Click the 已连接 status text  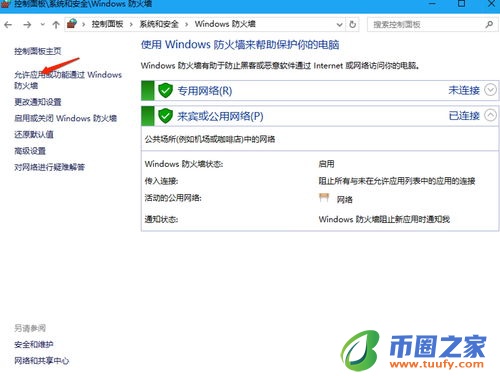click(x=464, y=116)
